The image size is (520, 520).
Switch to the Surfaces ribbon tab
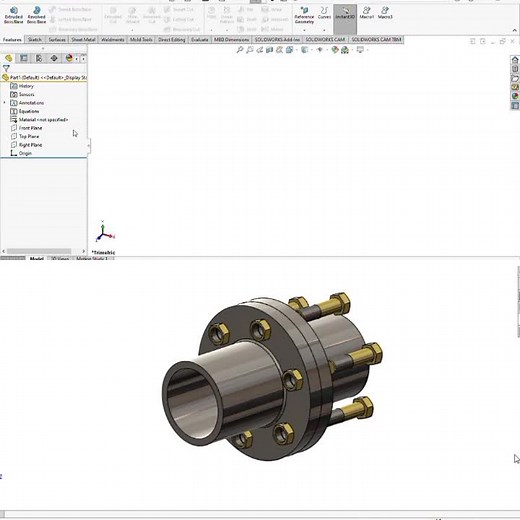[x=57, y=40]
